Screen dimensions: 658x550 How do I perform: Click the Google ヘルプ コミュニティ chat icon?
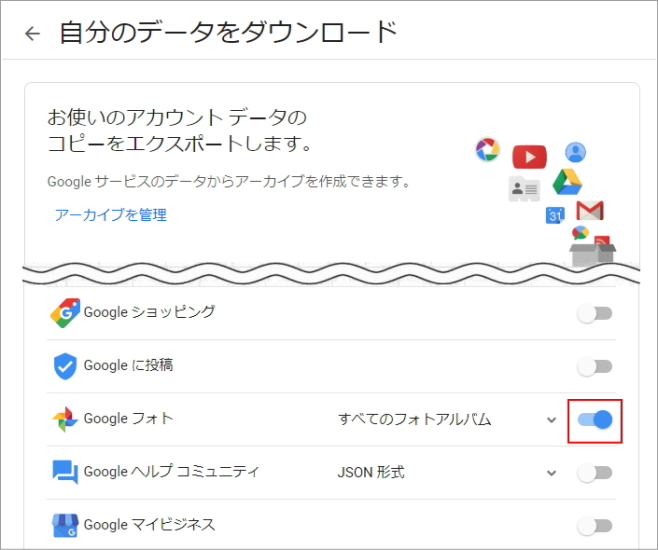point(65,473)
